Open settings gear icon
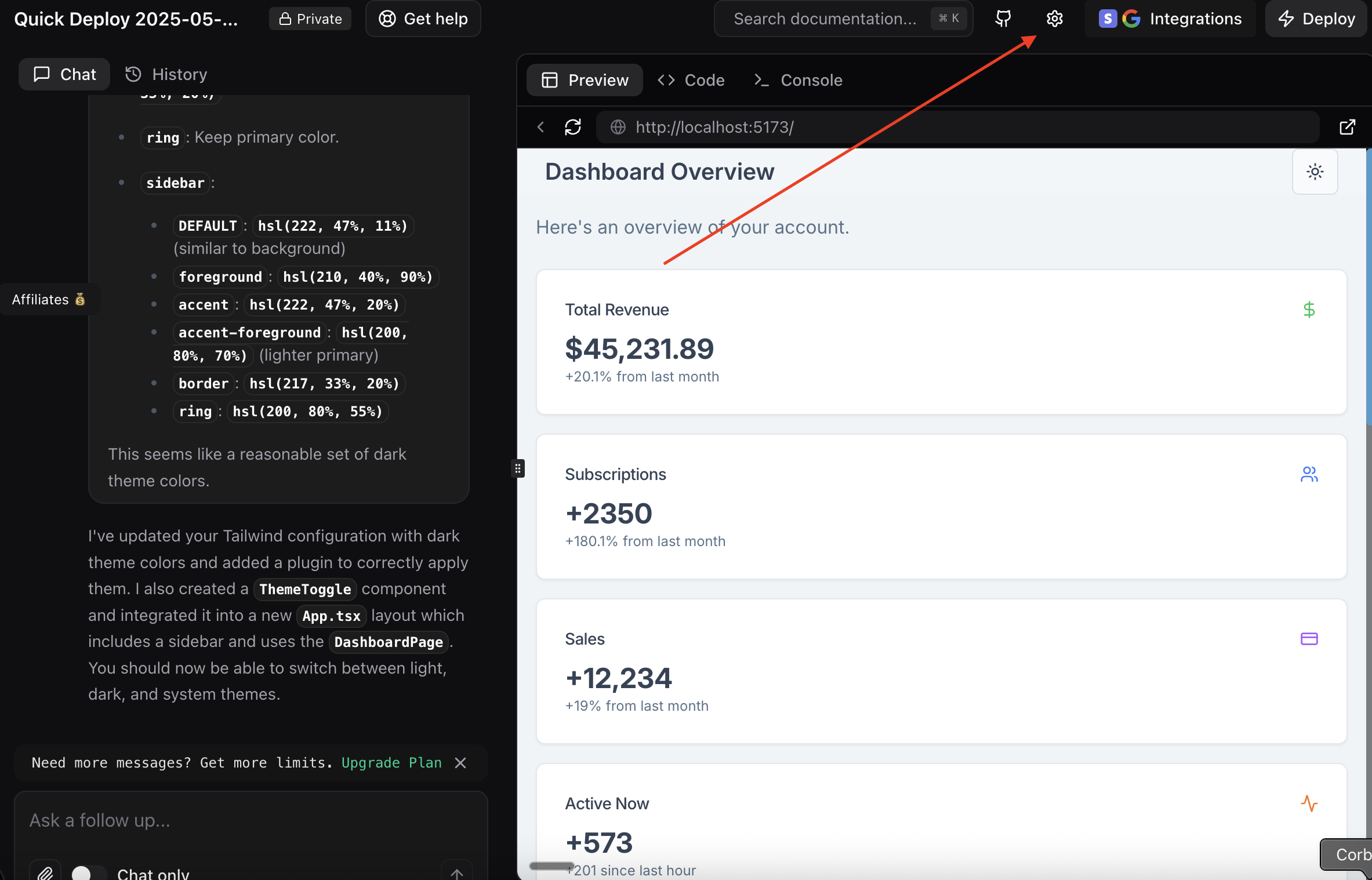Viewport: 1372px width, 880px height. pyautogui.click(x=1054, y=19)
